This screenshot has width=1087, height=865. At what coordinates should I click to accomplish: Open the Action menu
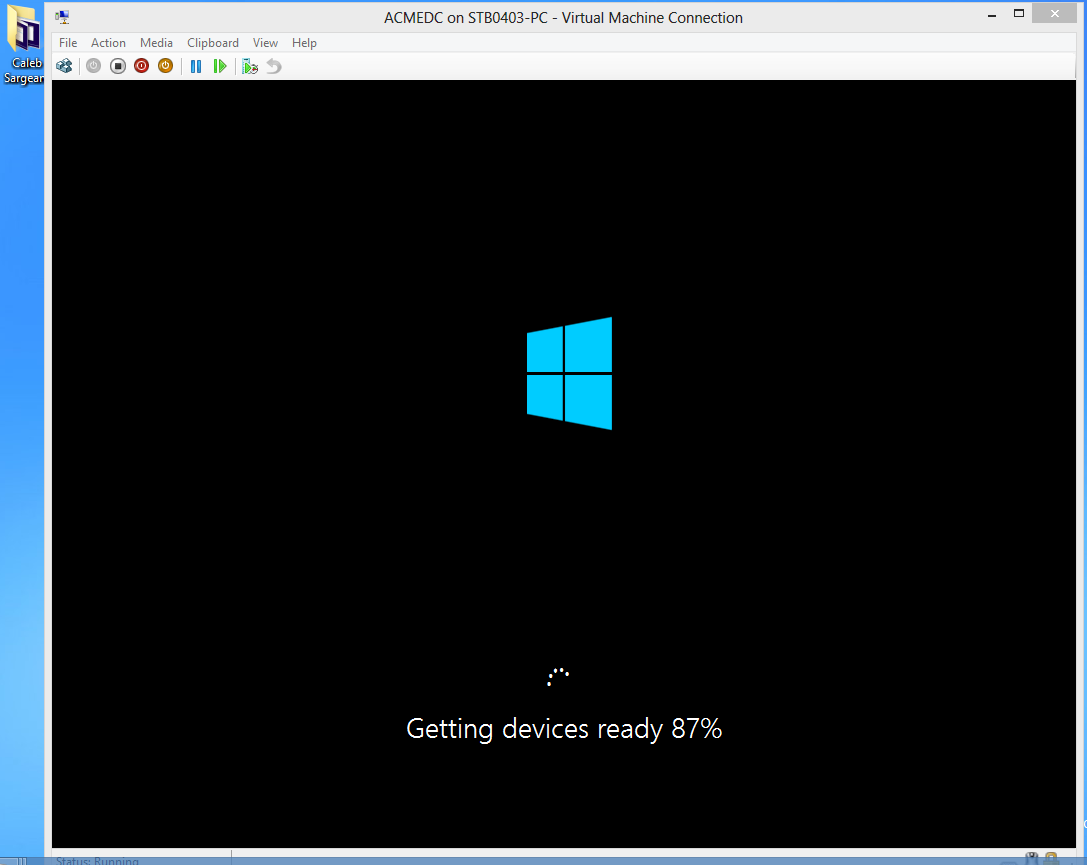108,43
